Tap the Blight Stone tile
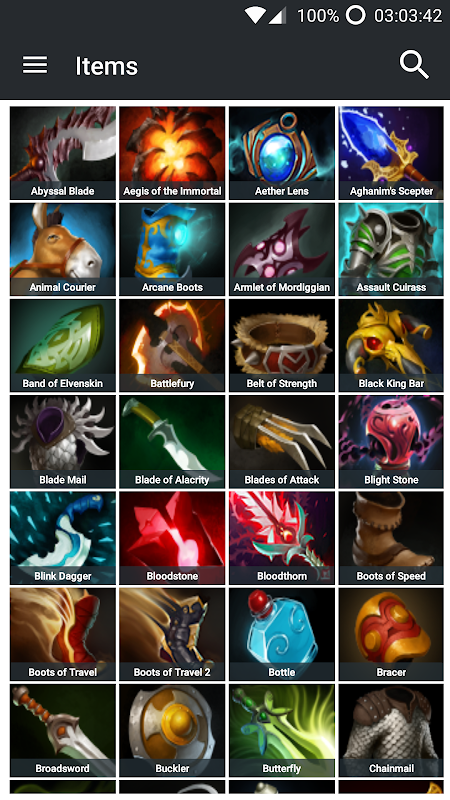The height and width of the screenshot is (800, 450). tap(391, 442)
